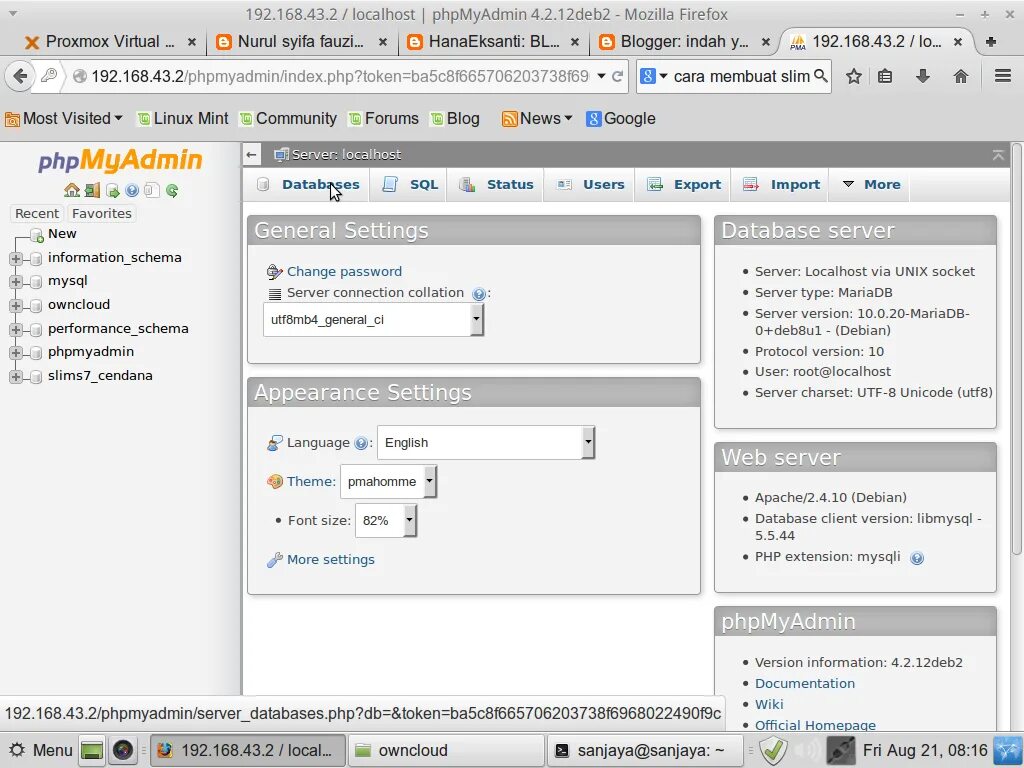
Task: Expand mysql database tree node
Action: click(x=16, y=282)
